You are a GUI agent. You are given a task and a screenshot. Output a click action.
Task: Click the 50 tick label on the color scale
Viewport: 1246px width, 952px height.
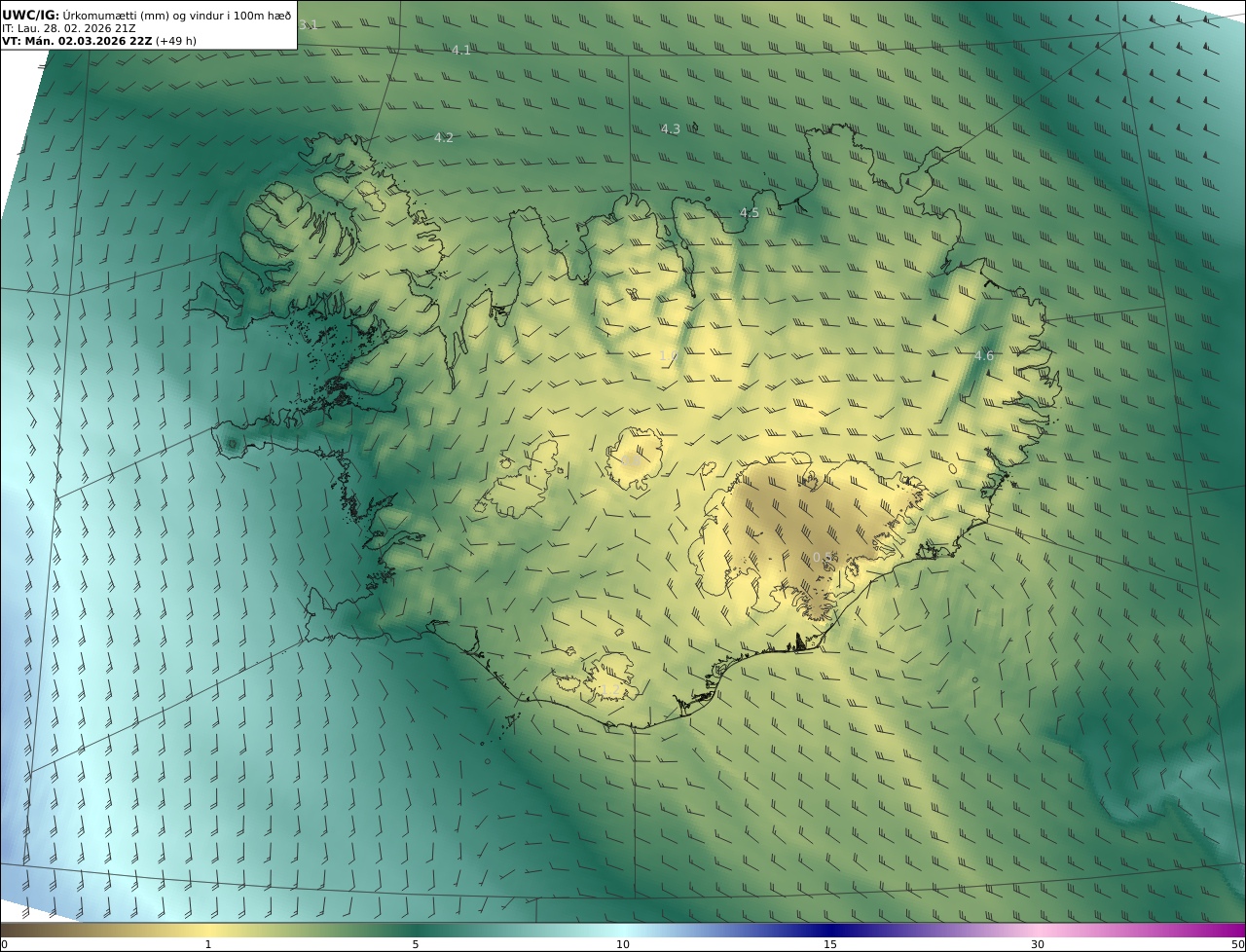pyautogui.click(x=1238, y=944)
